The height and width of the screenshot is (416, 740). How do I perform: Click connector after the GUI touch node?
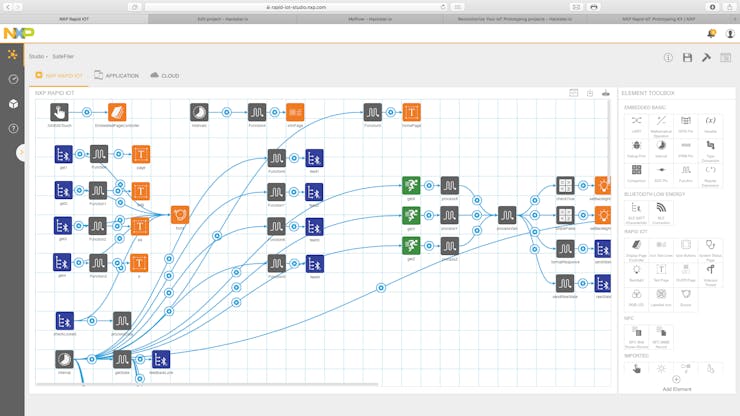coord(86,112)
